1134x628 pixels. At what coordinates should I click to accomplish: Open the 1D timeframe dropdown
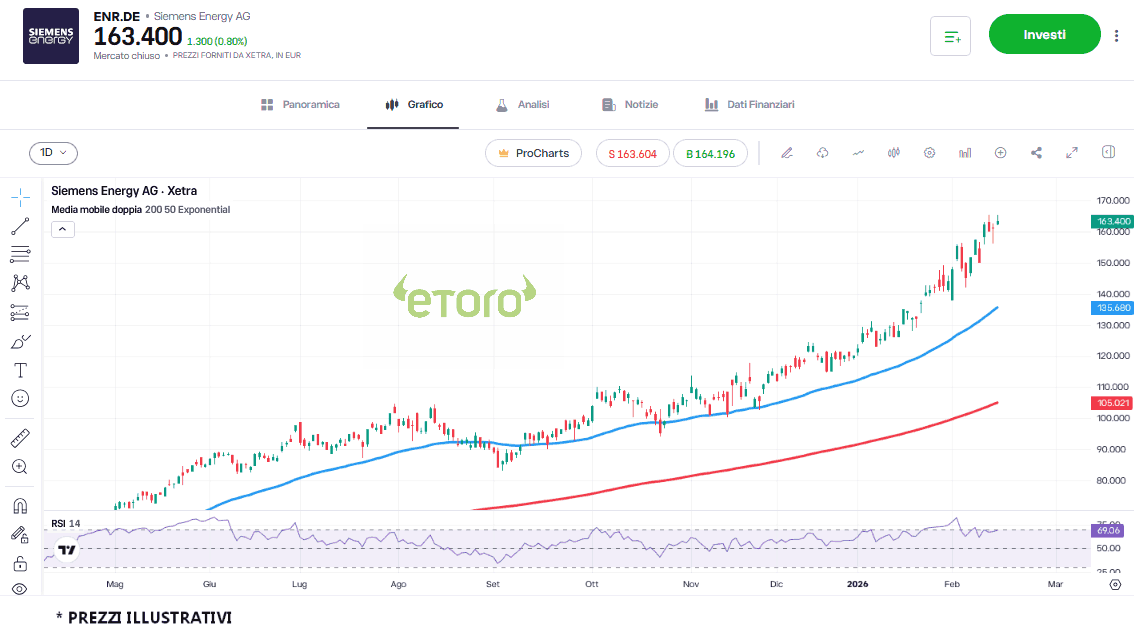[53, 153]
